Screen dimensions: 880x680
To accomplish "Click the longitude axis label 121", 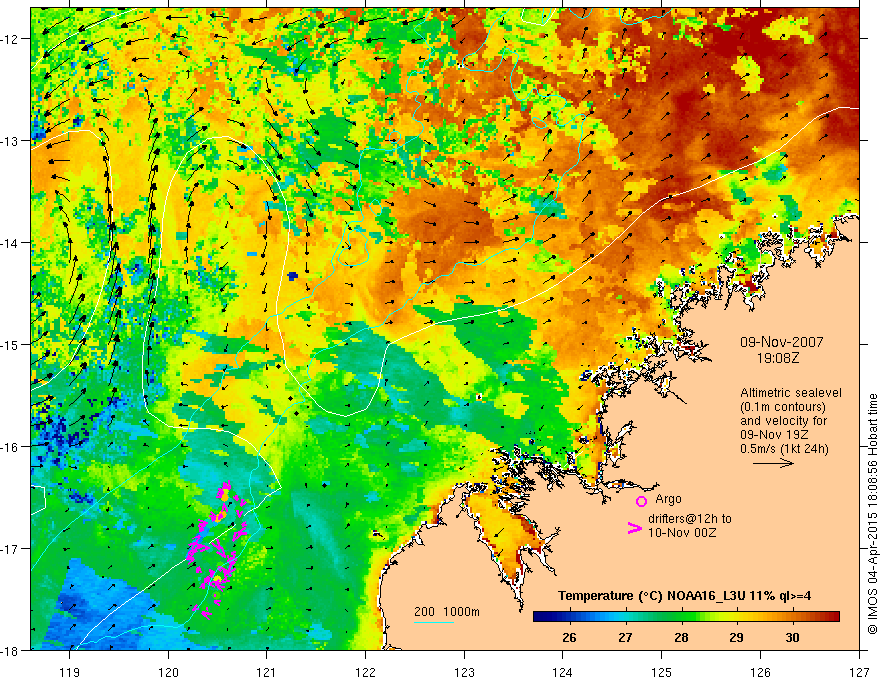I will pyautogui.click(x=267, y=672).
